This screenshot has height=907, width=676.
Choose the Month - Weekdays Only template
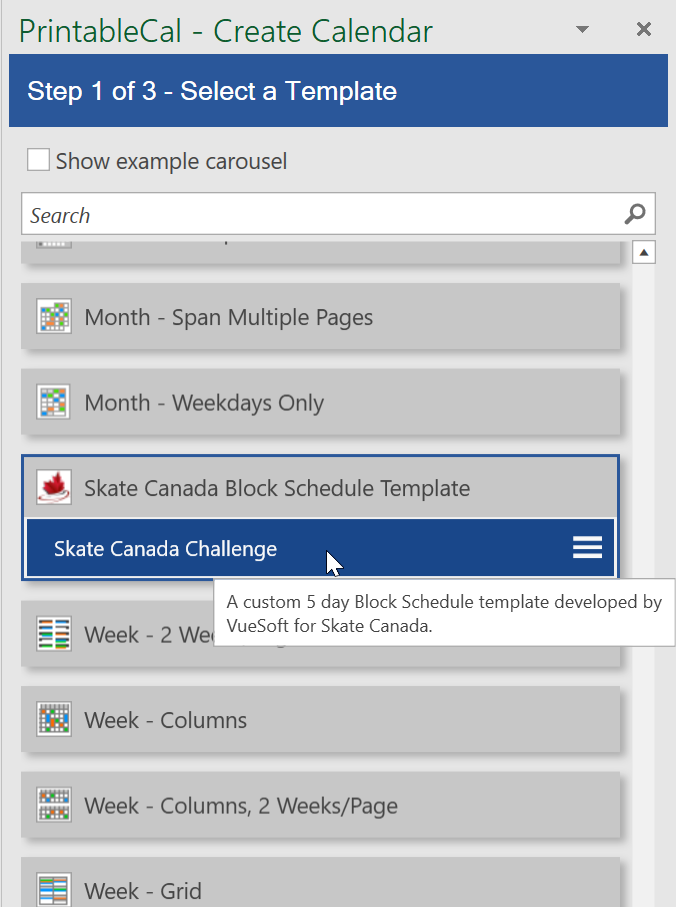click(204, 403)
